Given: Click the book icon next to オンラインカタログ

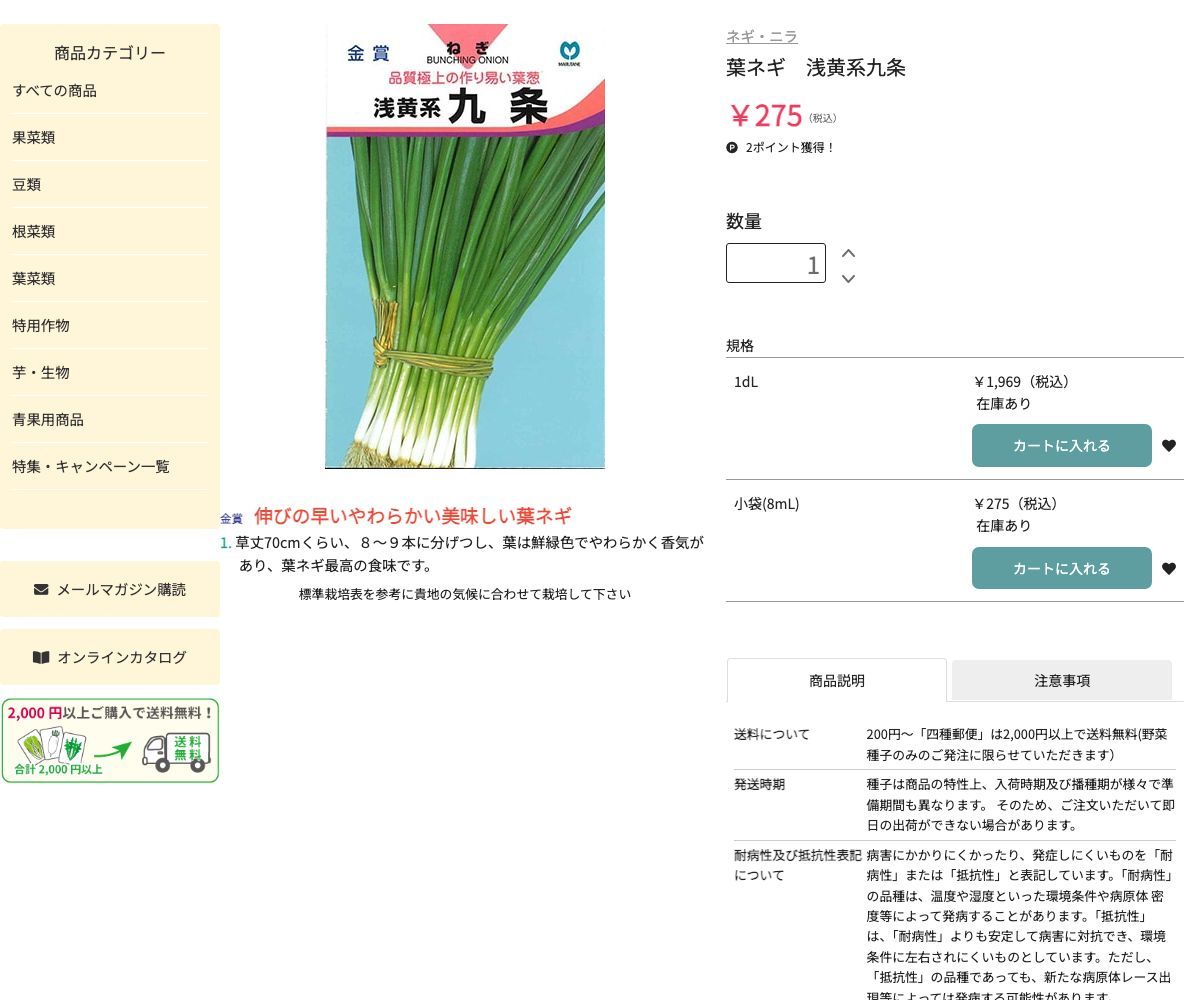Looking at the screenshot, I should tap(41, 657).
